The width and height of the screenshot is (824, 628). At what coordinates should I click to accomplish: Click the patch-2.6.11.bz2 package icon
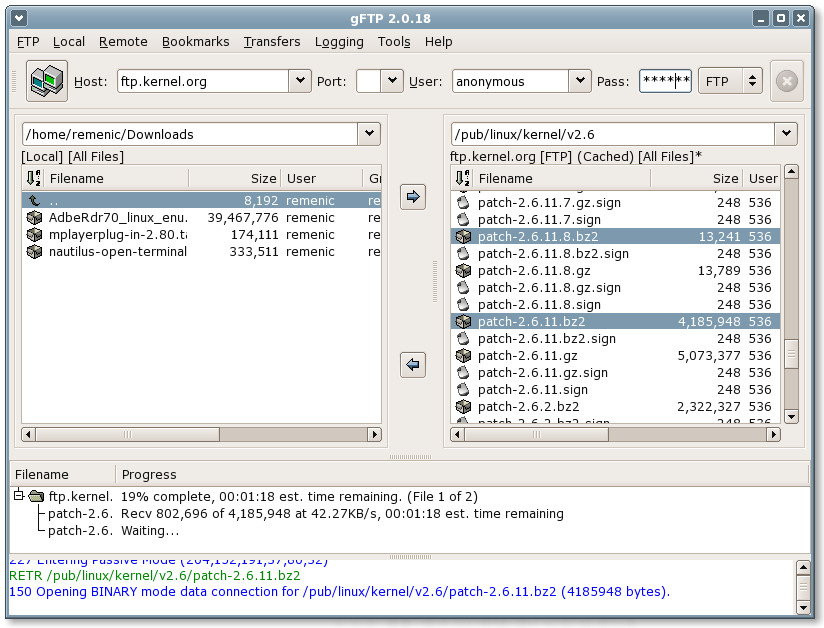(x=463, y=321)
